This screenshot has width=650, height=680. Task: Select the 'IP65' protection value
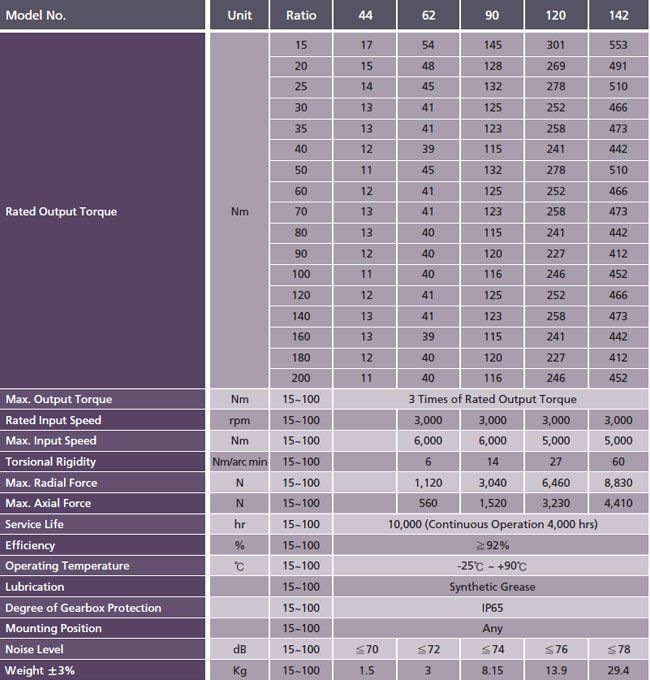[x=492, y=608]
